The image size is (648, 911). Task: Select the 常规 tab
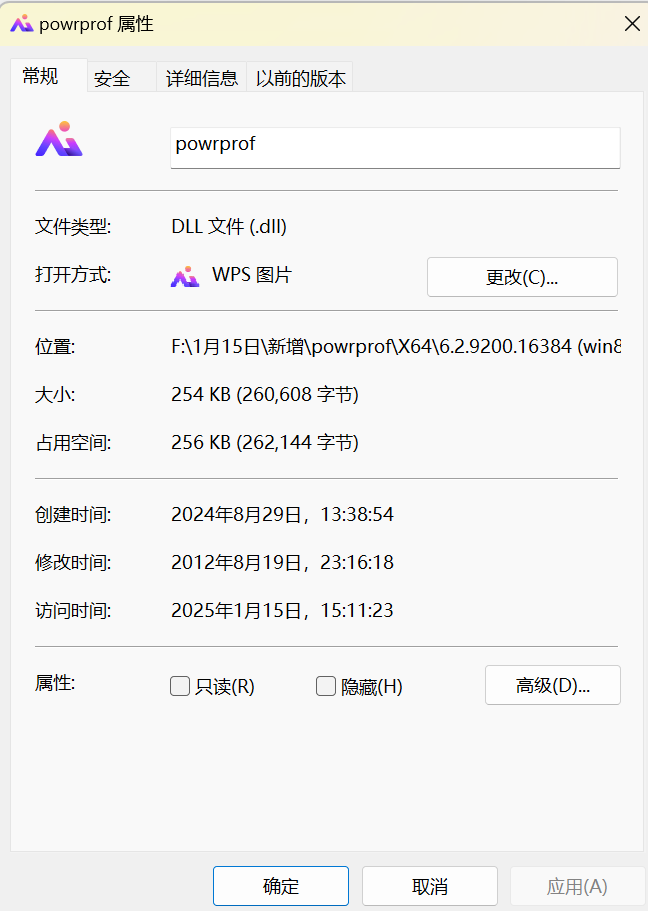click(x=49, y=76)
